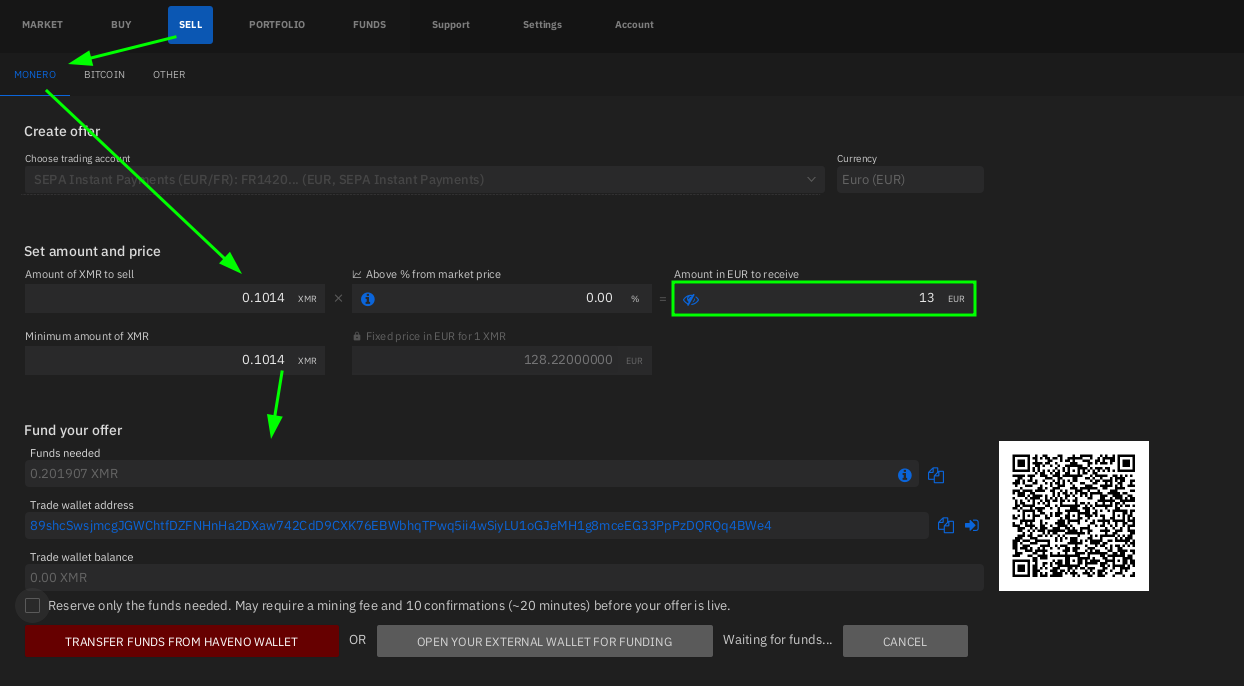Open the Portfolio tab
The image size is (1244, 686).
(277, 24)
